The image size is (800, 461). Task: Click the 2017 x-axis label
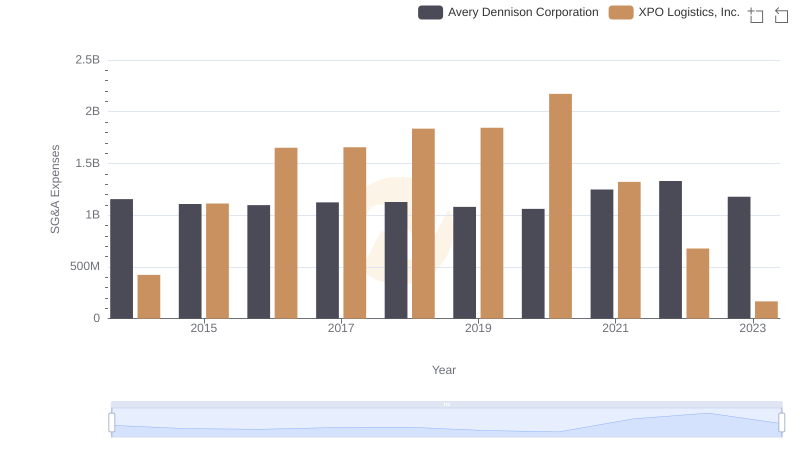point(341,328)
